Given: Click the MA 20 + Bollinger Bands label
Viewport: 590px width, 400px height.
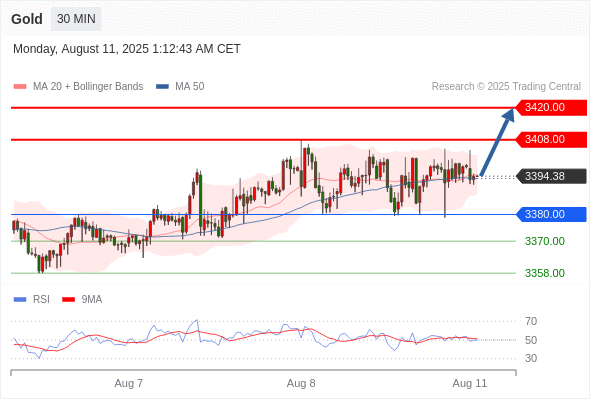Looking at the screenshot, I should 88,87.
